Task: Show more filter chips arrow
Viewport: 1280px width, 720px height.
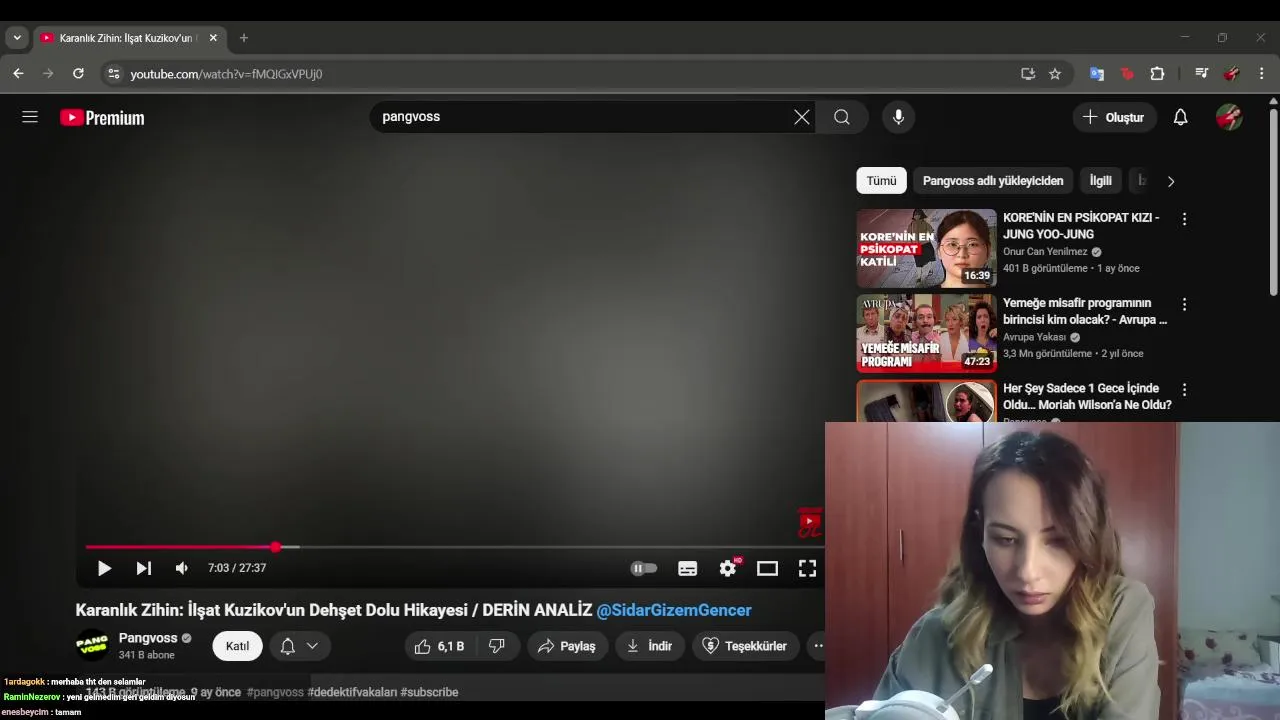Action: (1171, 181)
